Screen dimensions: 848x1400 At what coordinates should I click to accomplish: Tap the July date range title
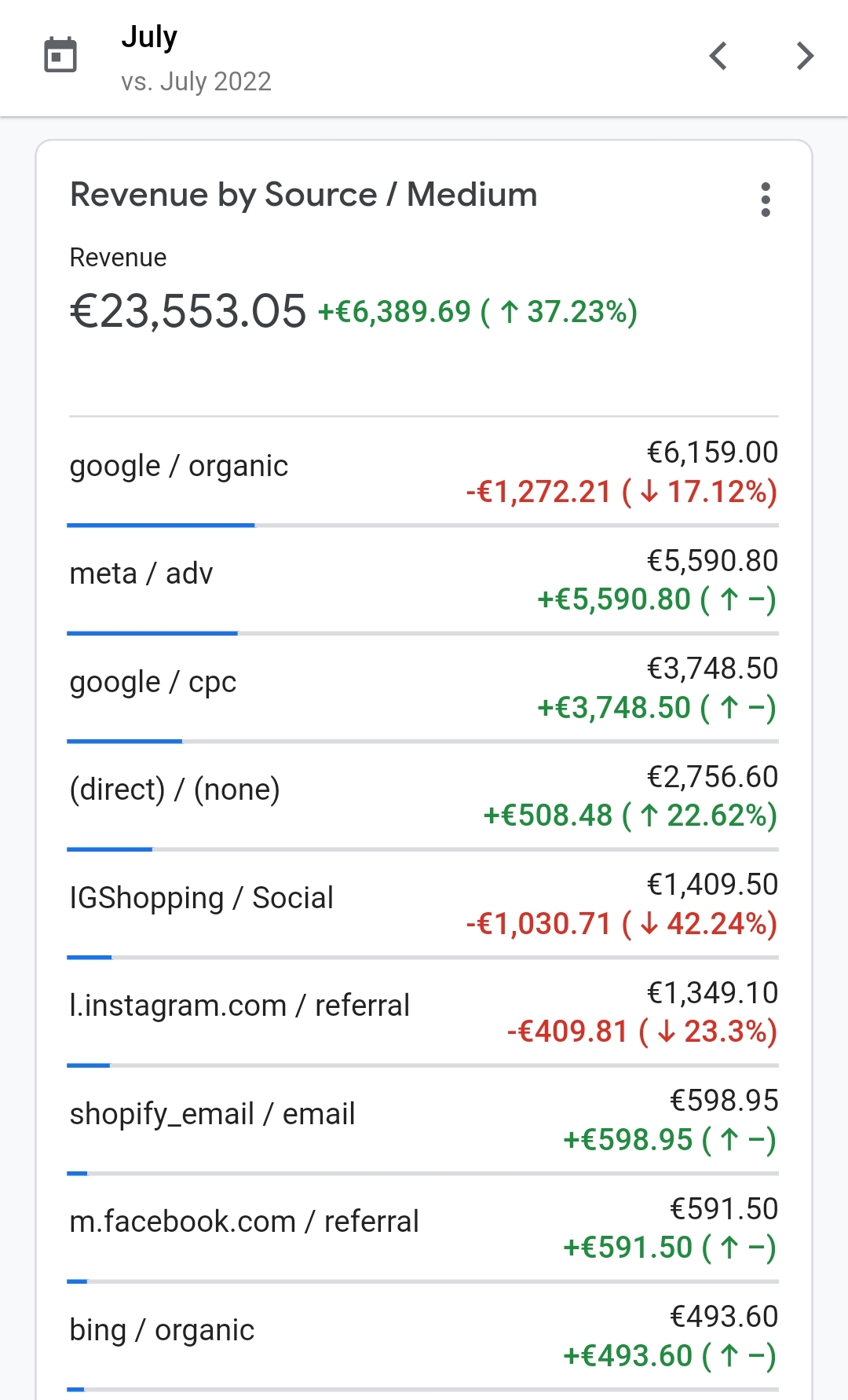149,37
